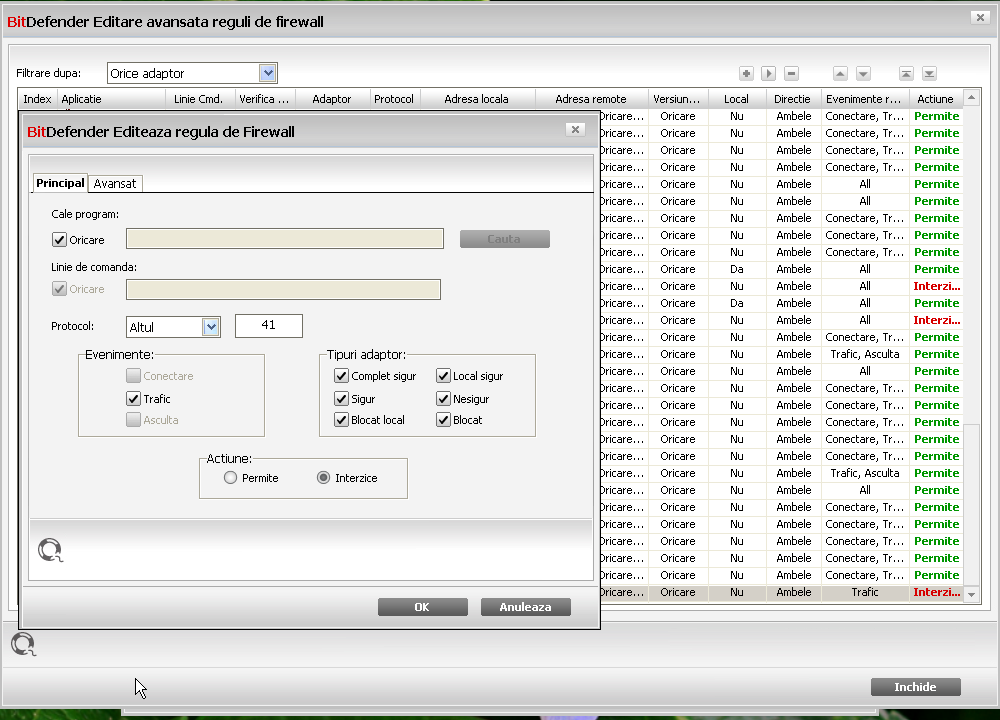Click Anuleaza to cancel editing

pyautogui.click(x=526, y=607)
